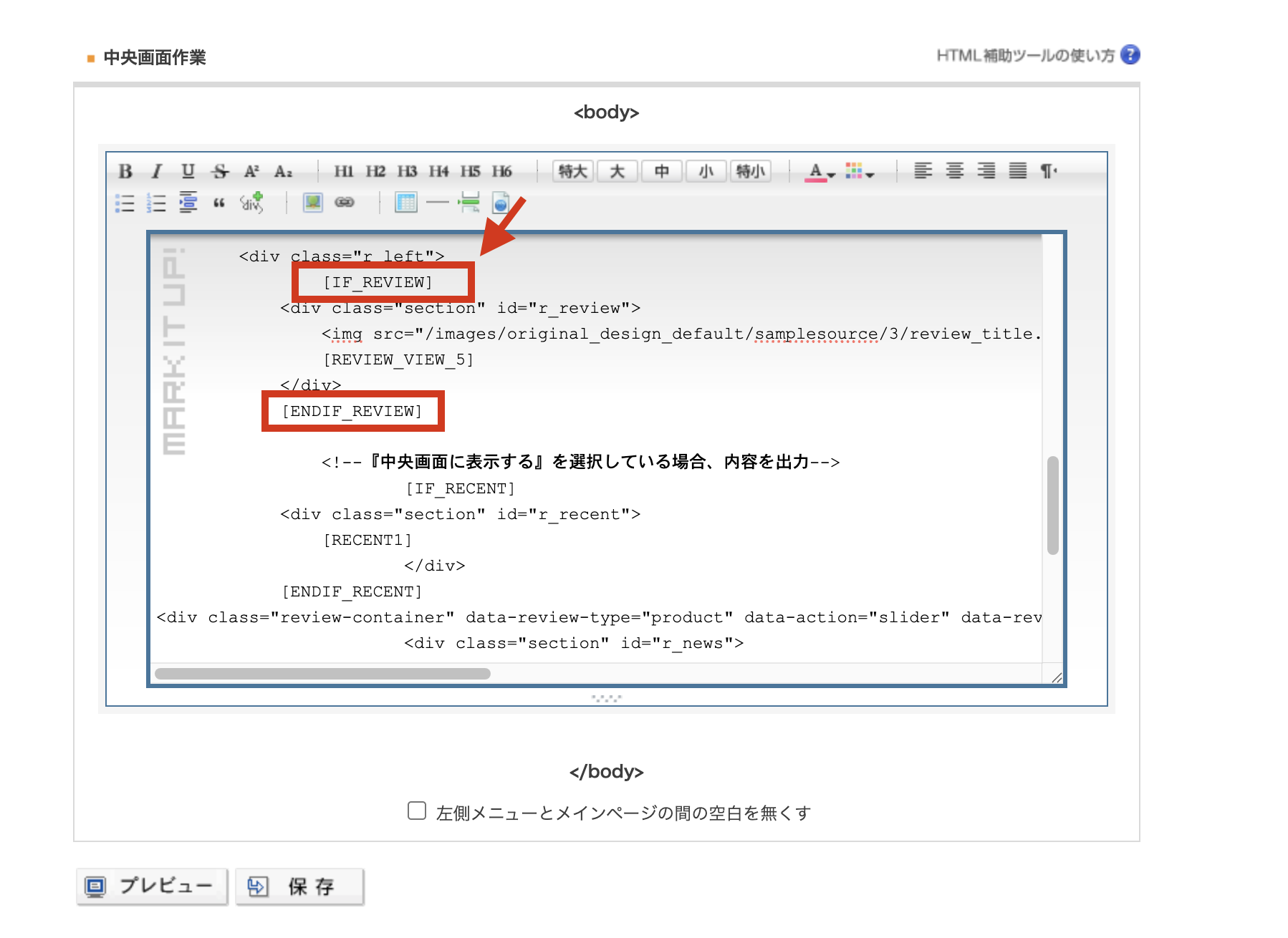Click the img src review_title line
This screenshot has width=1288, height=938.
(681, 334)
